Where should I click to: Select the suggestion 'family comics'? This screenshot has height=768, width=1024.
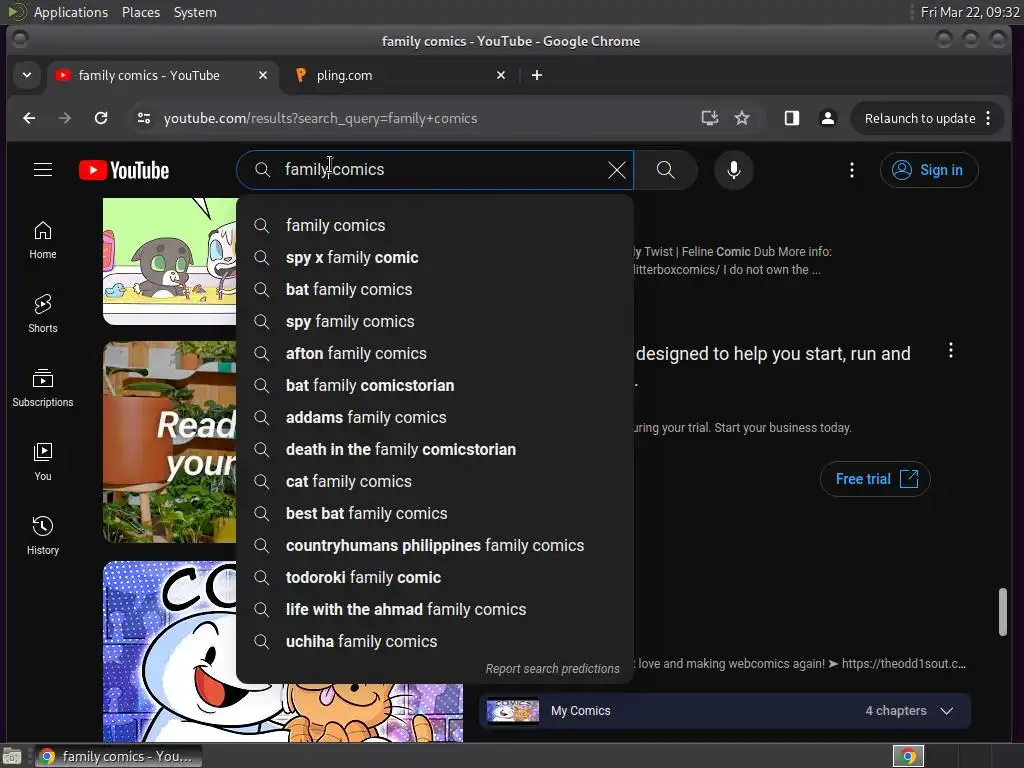(x=435, y=225)
